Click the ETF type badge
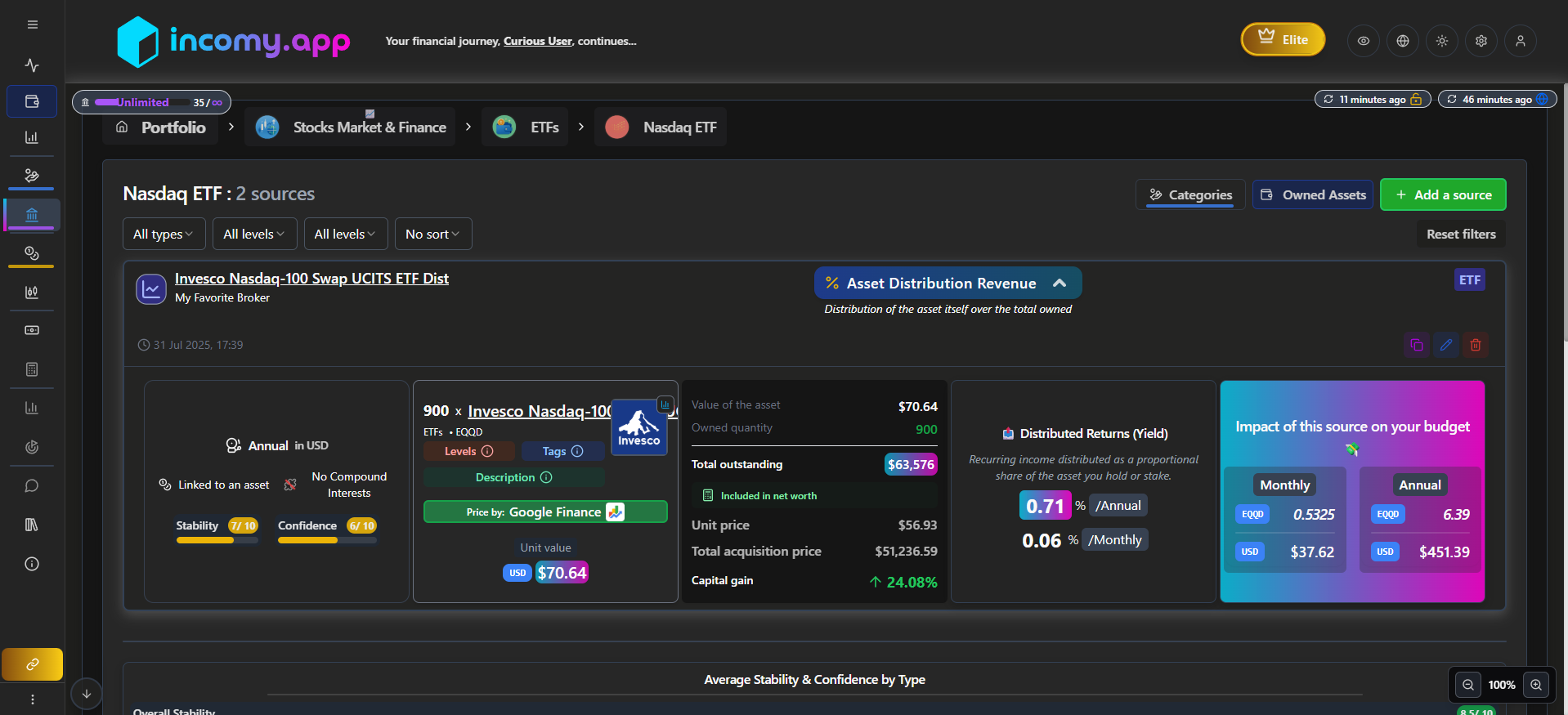 point(1470,279)
